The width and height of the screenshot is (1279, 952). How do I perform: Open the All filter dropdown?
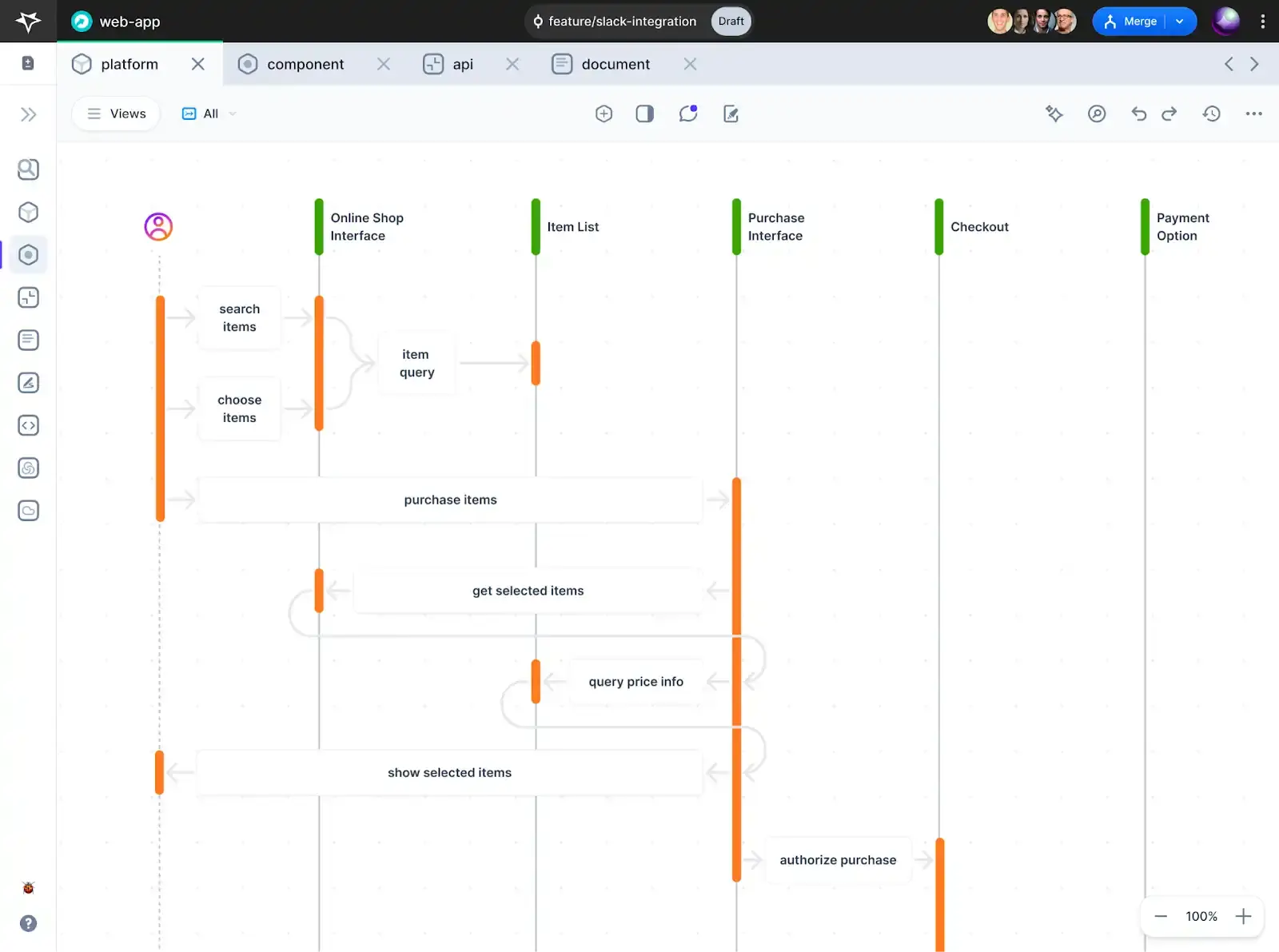click(209, 114)
